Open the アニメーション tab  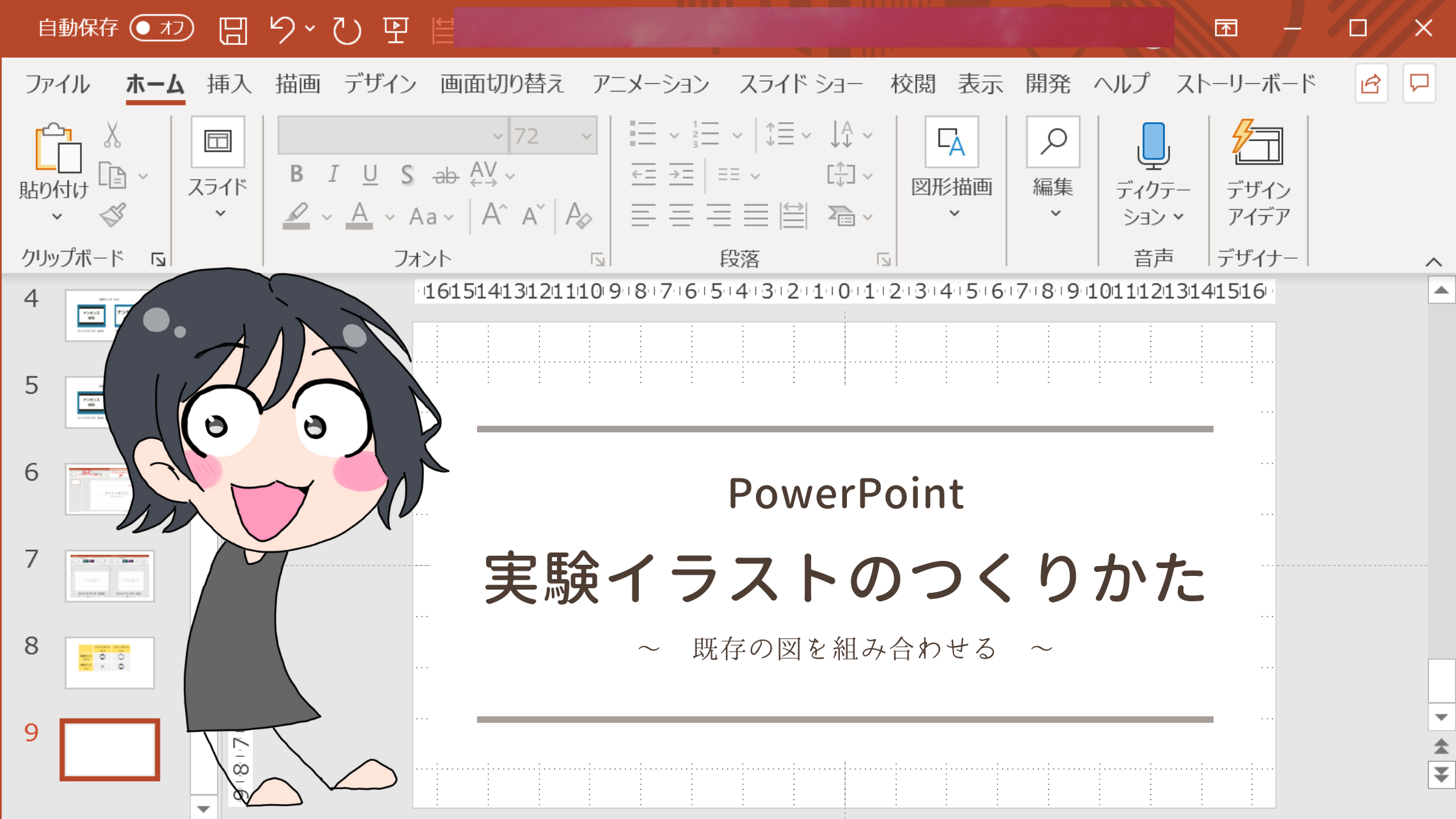[651, 84]
